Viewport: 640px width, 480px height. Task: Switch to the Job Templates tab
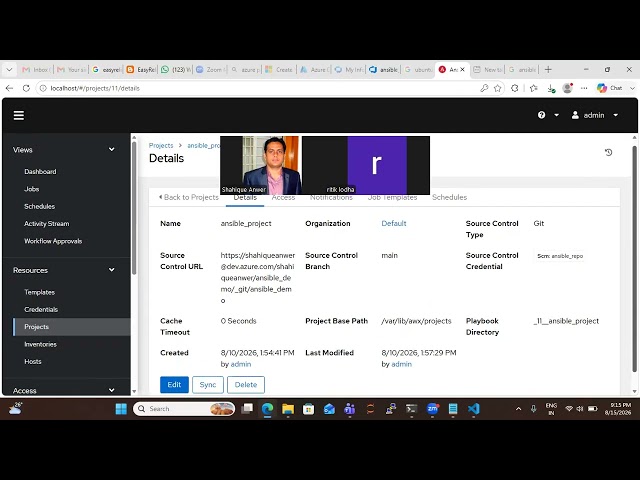[392, 198]
